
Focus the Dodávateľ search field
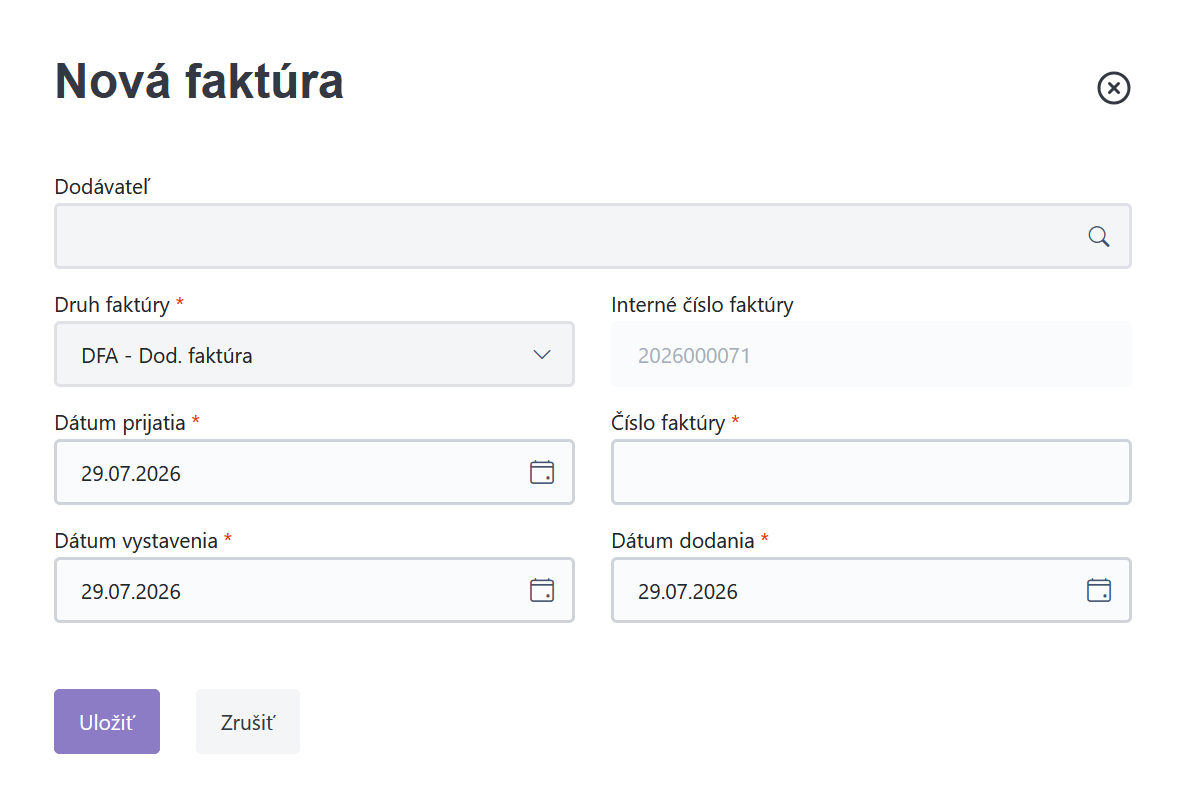pos(593,236)
